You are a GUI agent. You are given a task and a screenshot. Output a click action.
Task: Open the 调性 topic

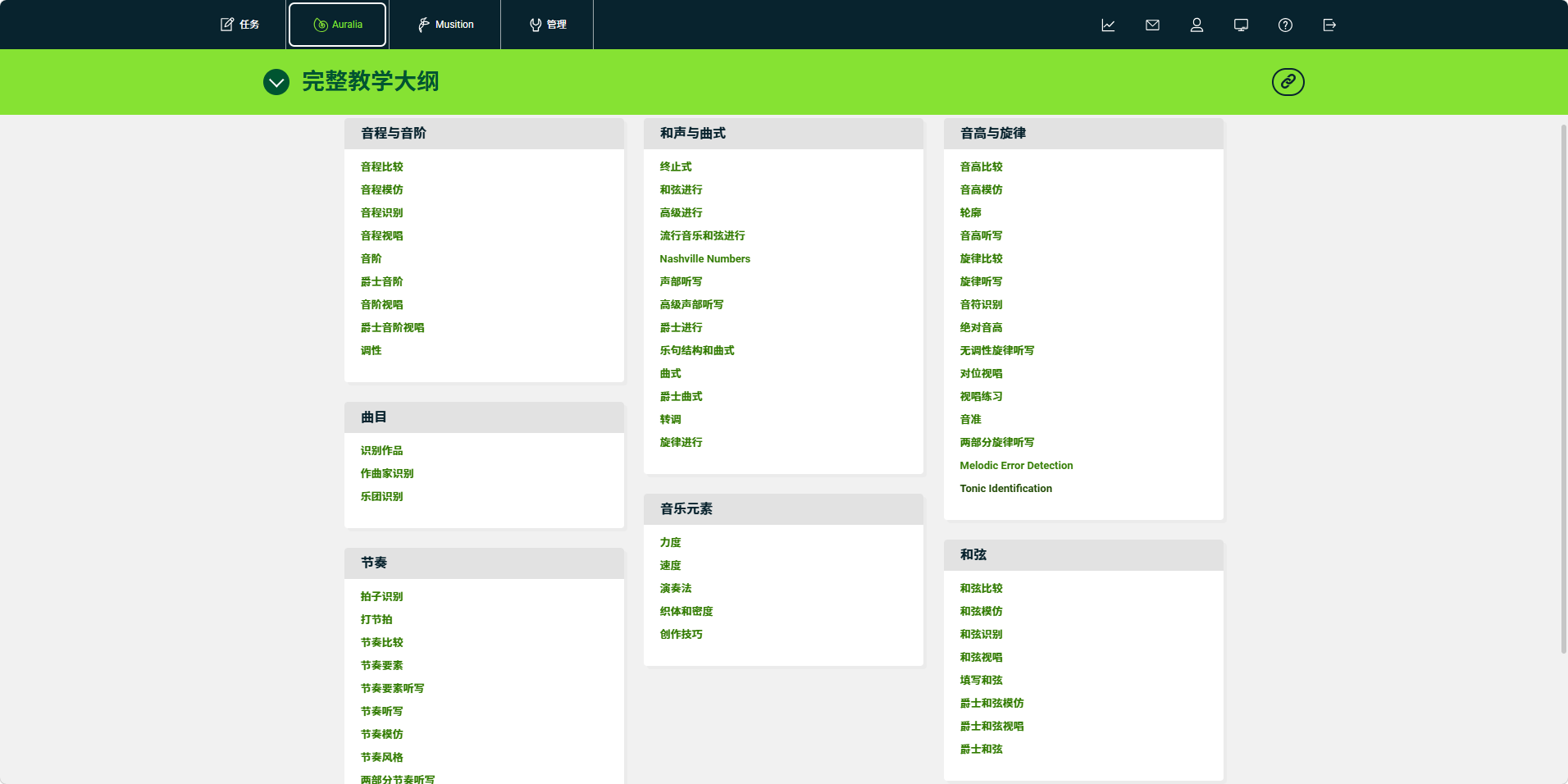(371, 350)
